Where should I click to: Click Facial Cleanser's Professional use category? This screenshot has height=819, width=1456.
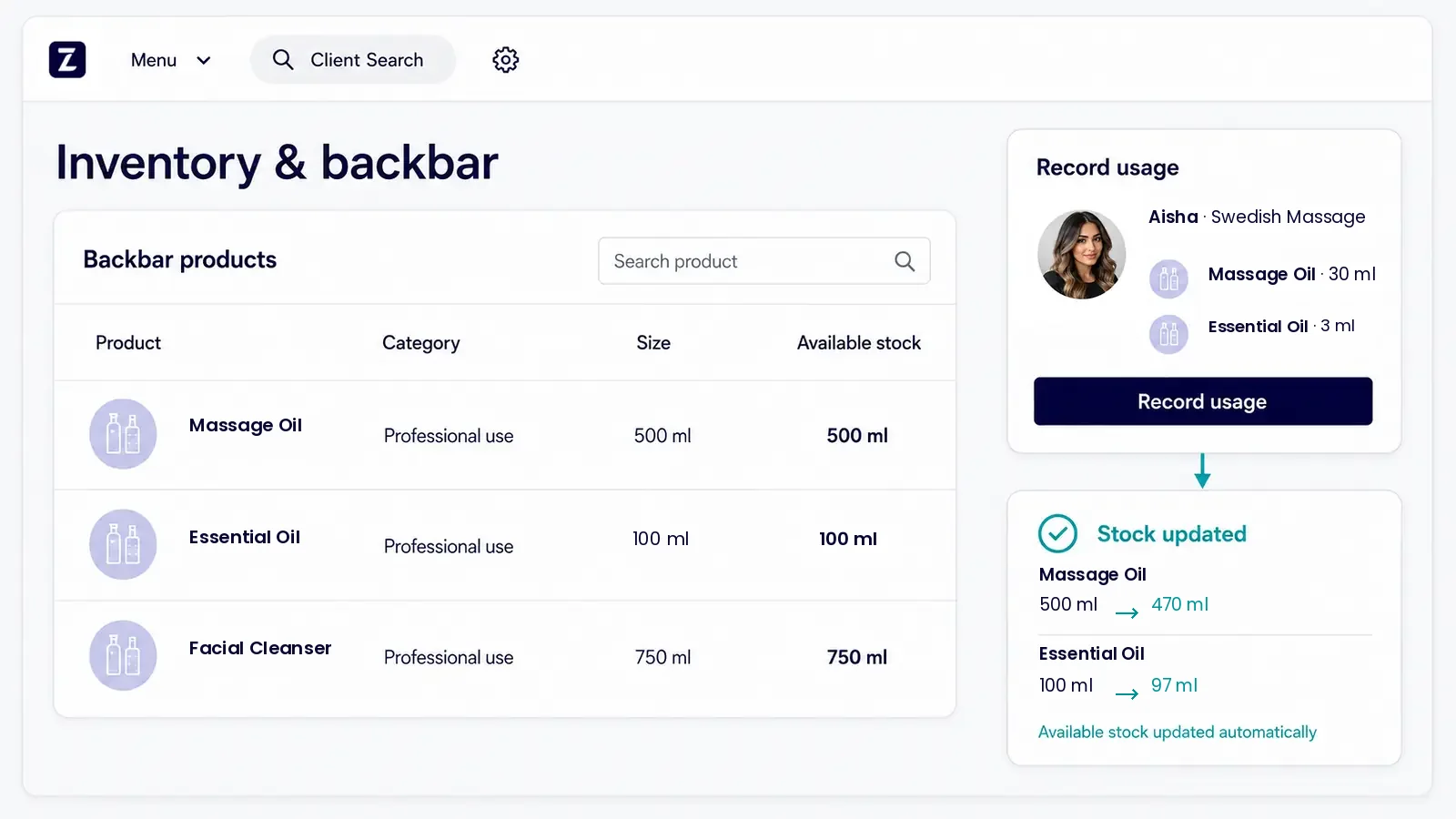tap(449, 657)
